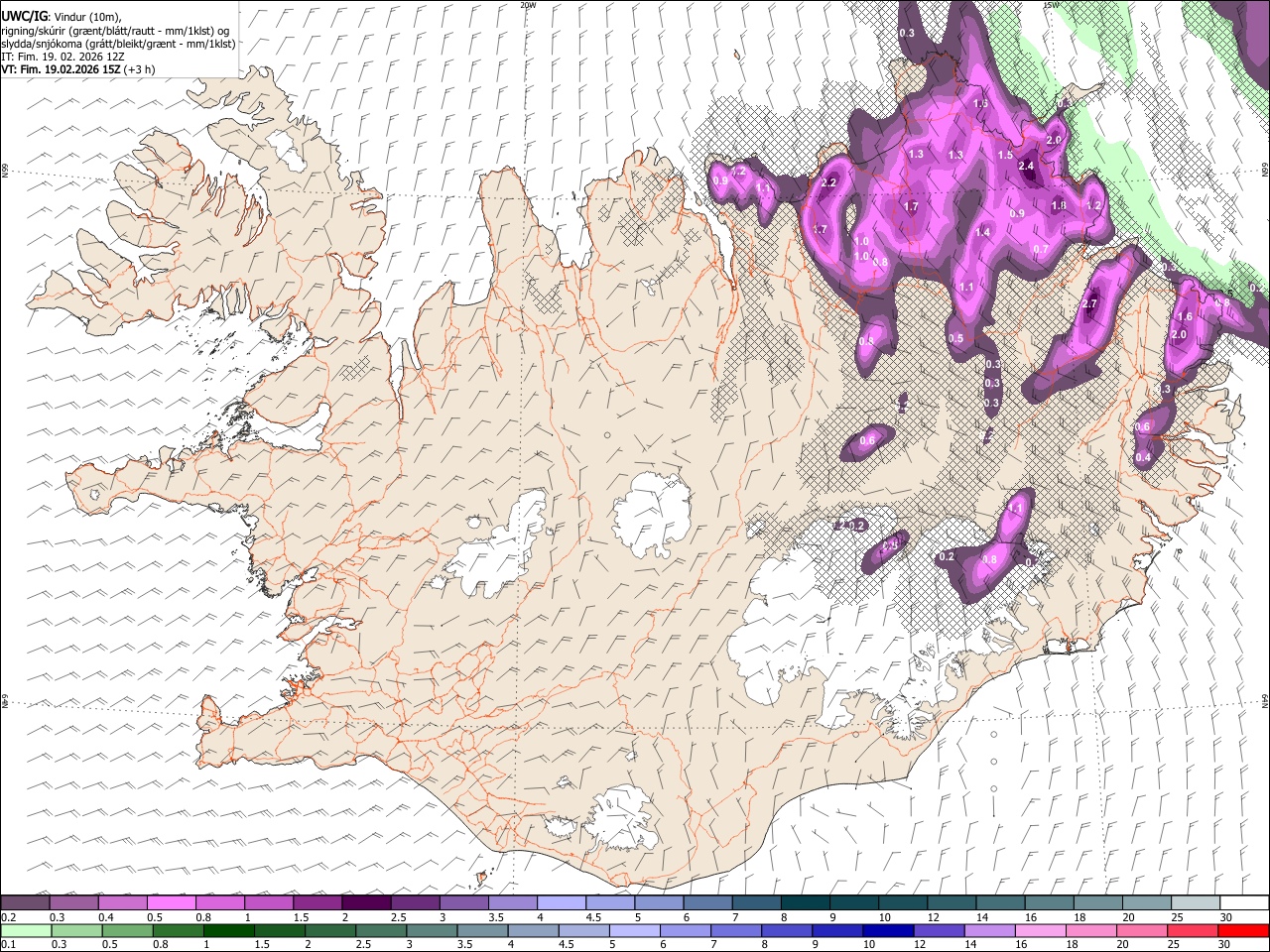
Task: Click the '0.7' precipitation value on the map
Action: pos(1041,249)
